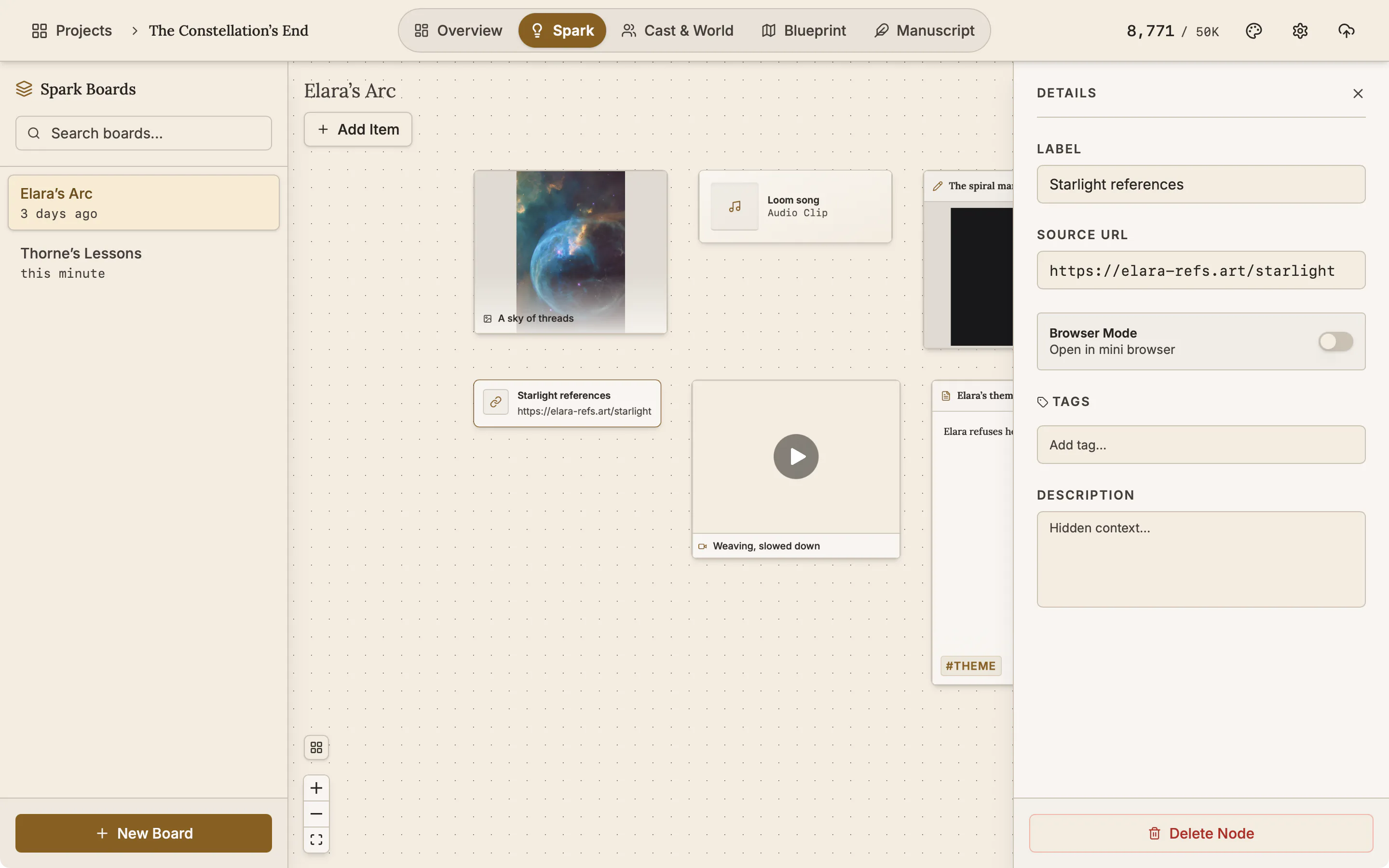Screen dimensions: 1389x868
Task: Edit the Label field Starlight references
Action: point(1201,184)
